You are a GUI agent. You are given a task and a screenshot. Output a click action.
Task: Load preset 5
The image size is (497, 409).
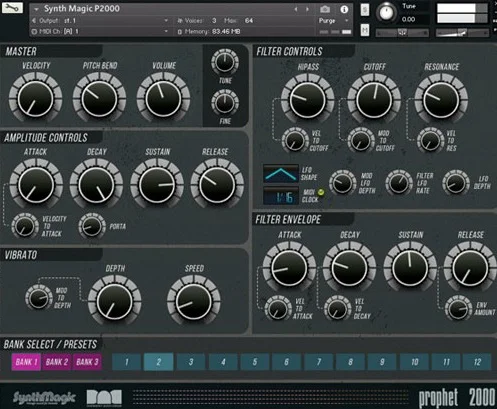click(255, 362)
